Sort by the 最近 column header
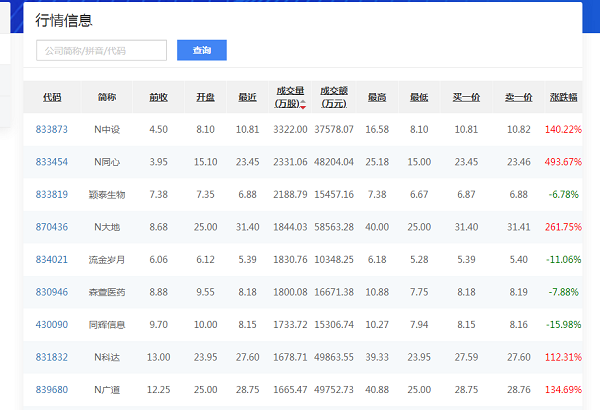600x410 pixels. click(x=247, y=97)
